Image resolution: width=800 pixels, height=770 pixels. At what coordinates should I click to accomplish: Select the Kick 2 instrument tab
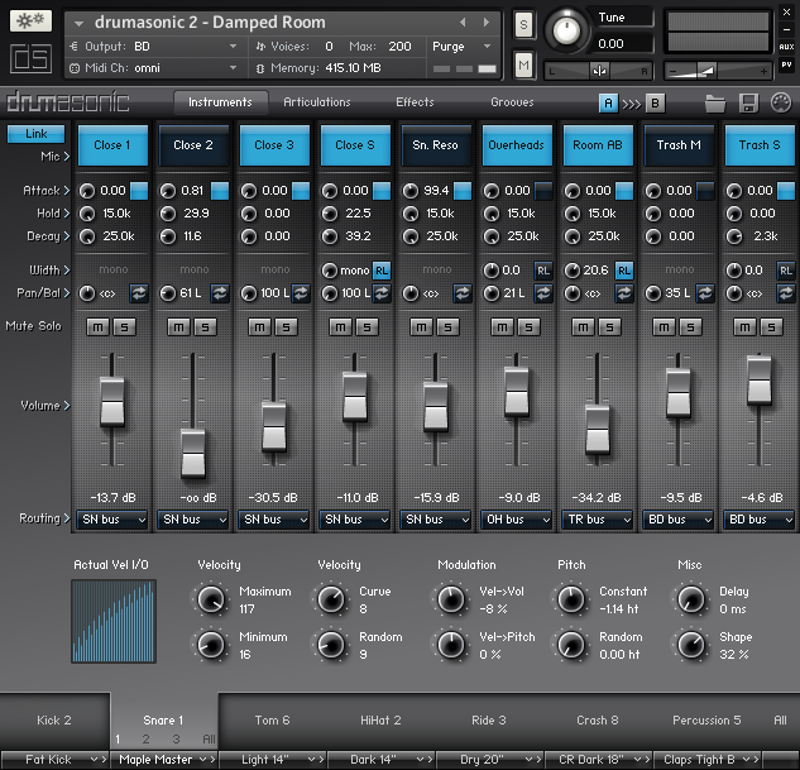(55, 721)
